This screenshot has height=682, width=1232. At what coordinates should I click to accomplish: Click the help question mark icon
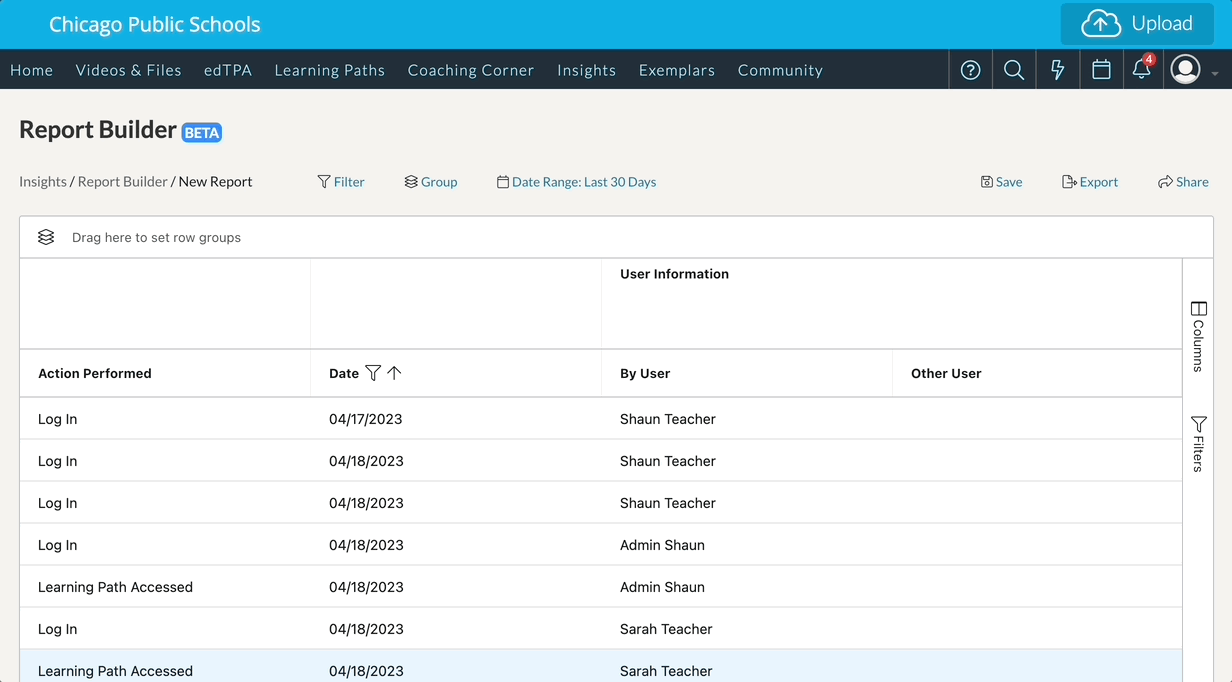(970, 70)
